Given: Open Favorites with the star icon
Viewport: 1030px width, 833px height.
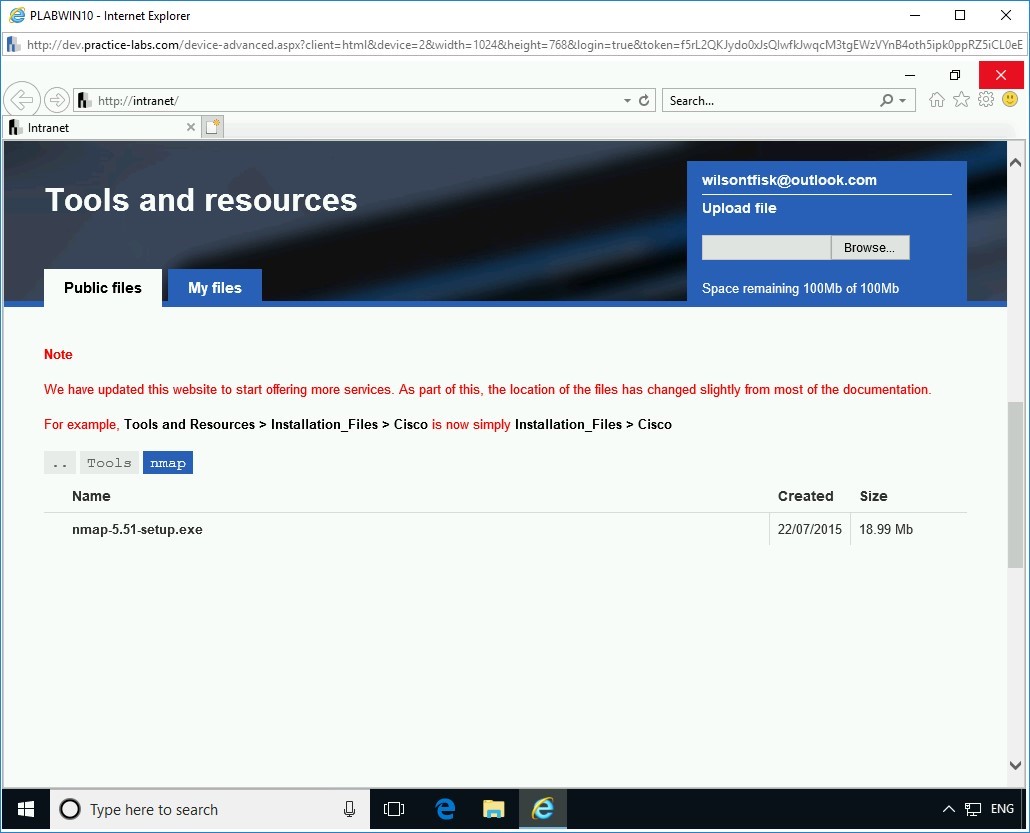Looking at the screenshot, I should point(961,99).
